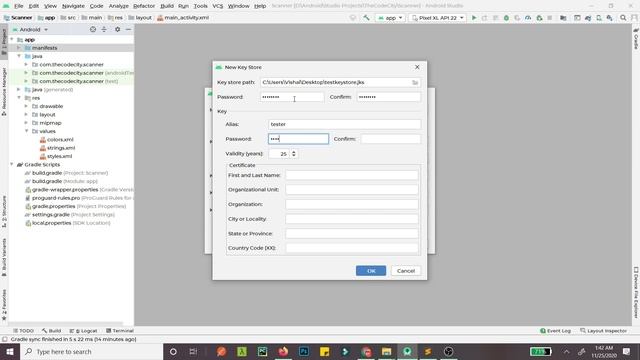The width and height of the screenshot is (640, 360).
Task: Open the File menu
Action: [18, 6]
